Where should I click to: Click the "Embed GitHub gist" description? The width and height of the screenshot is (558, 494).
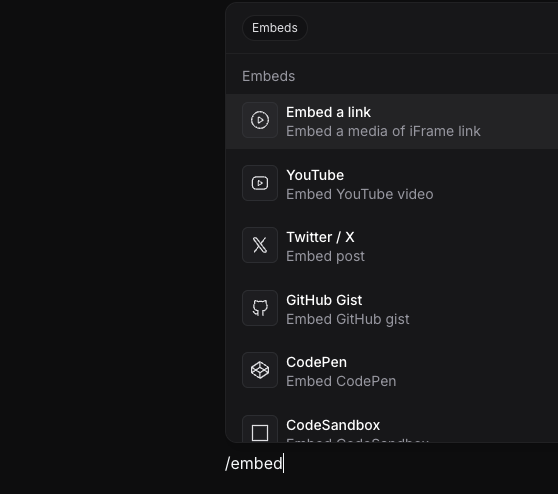pyautogui.click(x=348, y=319)
